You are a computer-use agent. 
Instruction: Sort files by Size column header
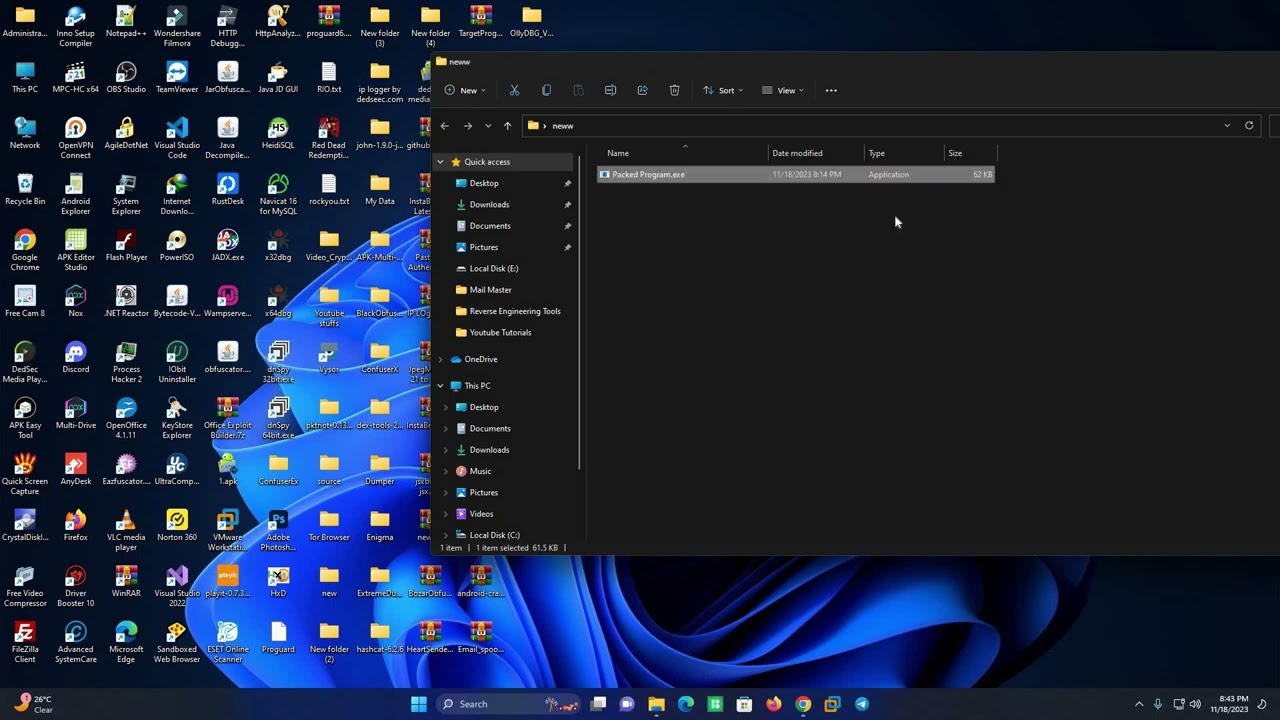tap(955, 153)
